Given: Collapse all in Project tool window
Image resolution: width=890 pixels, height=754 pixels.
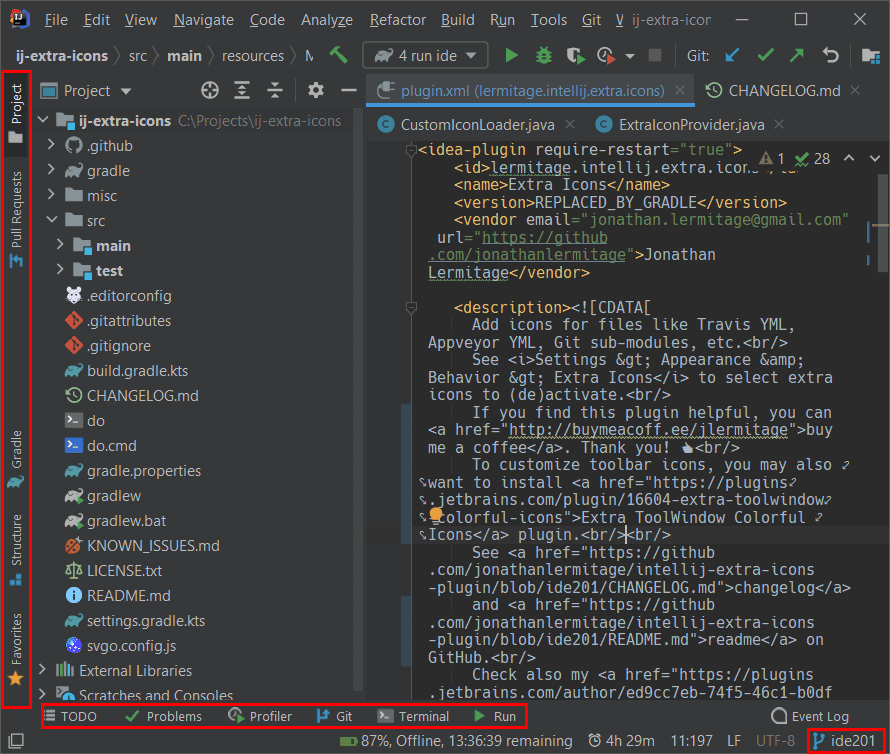Looking at the screenshot, I should [275, 91].
